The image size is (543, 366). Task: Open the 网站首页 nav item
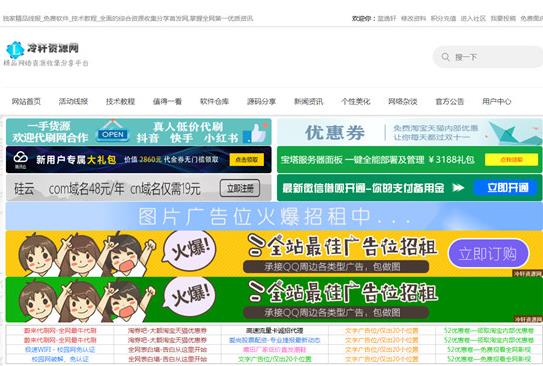coord(26,101)
